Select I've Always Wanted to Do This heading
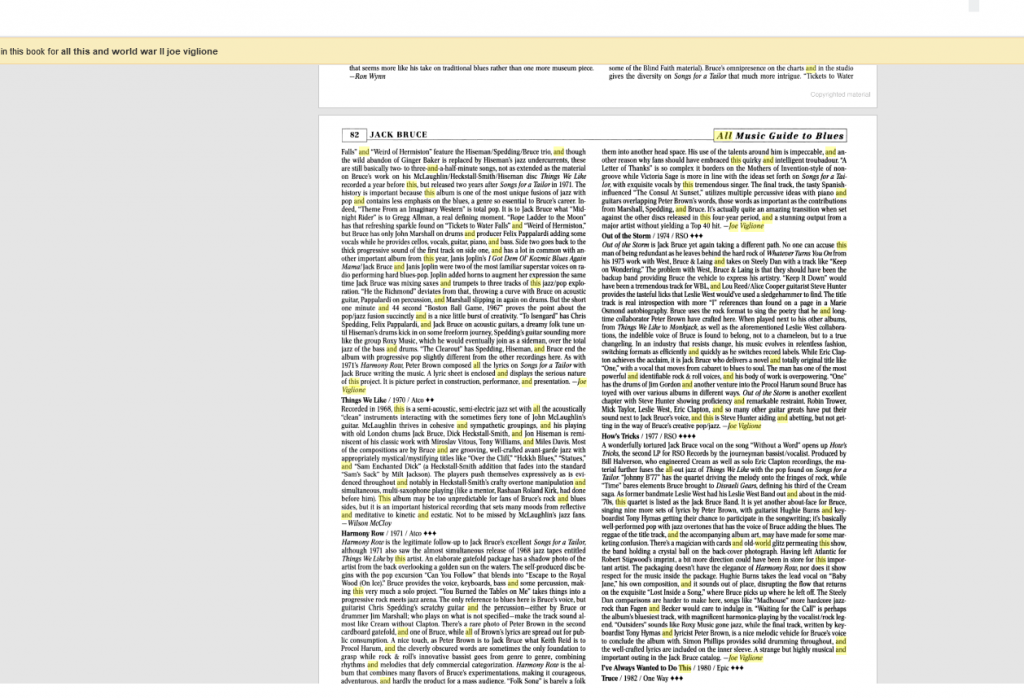The image size is (1024, 699). pyautogui.click(x=672, y=668)
